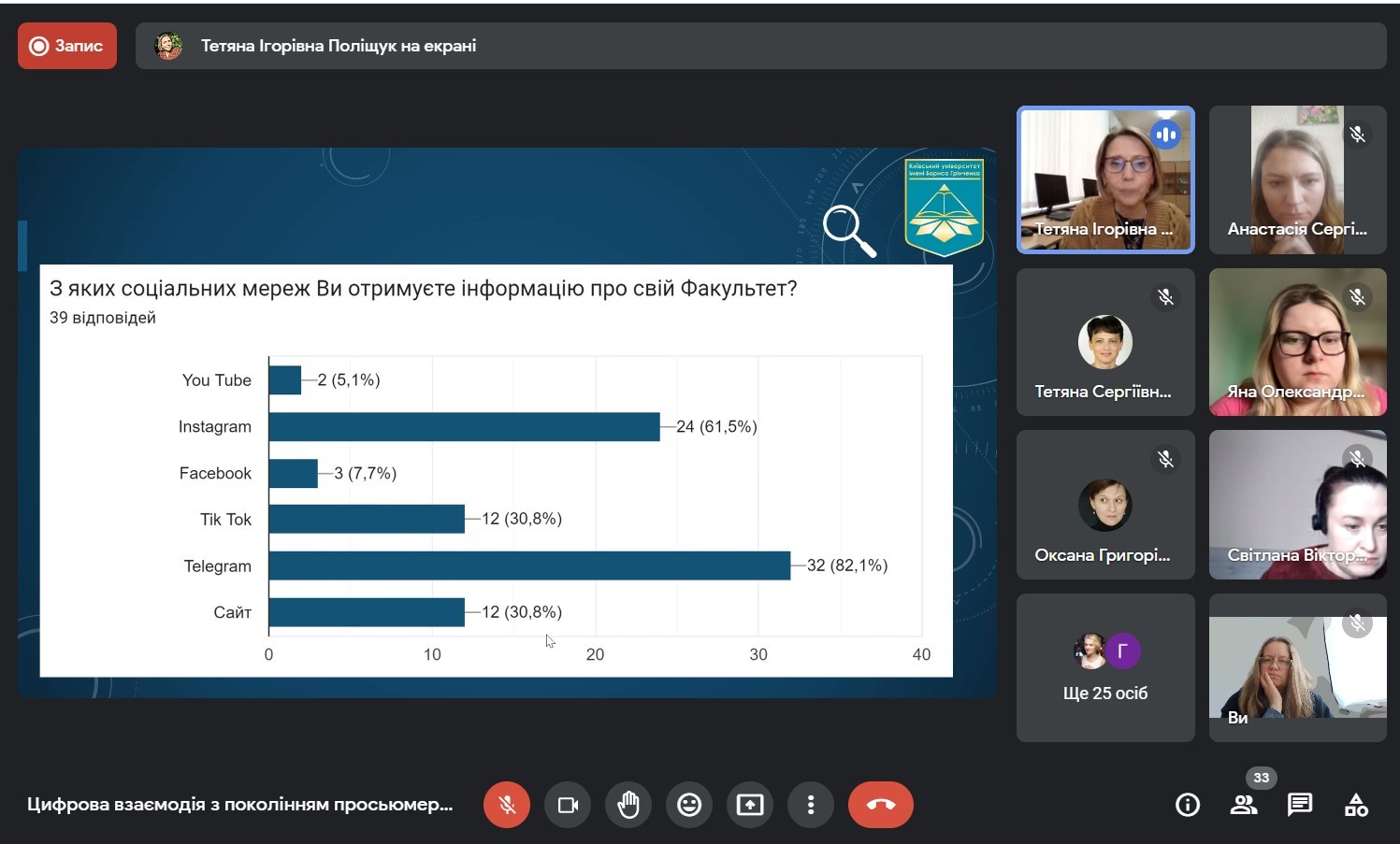Open the chat messages panel
Image resolution: width=1400 pixels, height=844 pixels.
(1300, 805)
